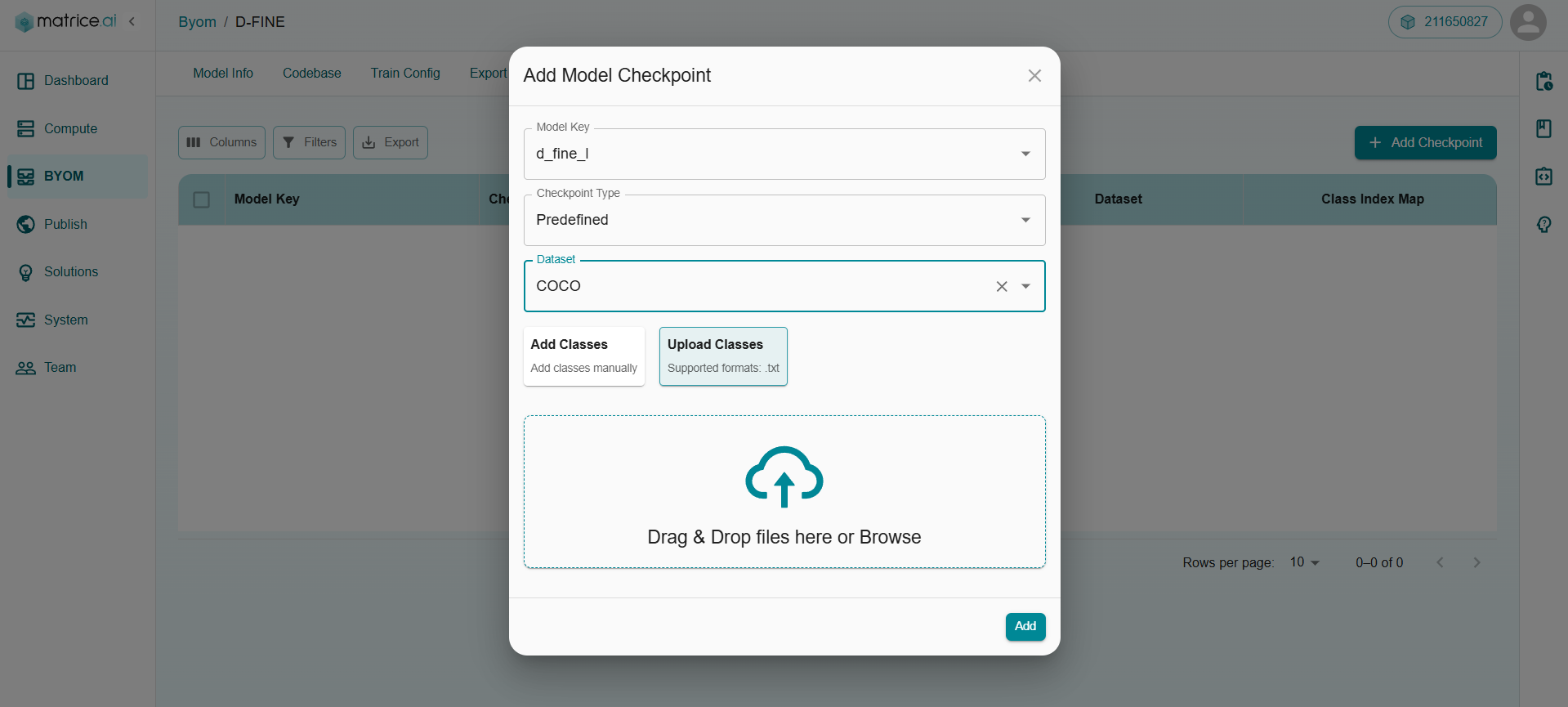
Task: Click the credits balance 211650827 badge
Action: point(1445,22)
